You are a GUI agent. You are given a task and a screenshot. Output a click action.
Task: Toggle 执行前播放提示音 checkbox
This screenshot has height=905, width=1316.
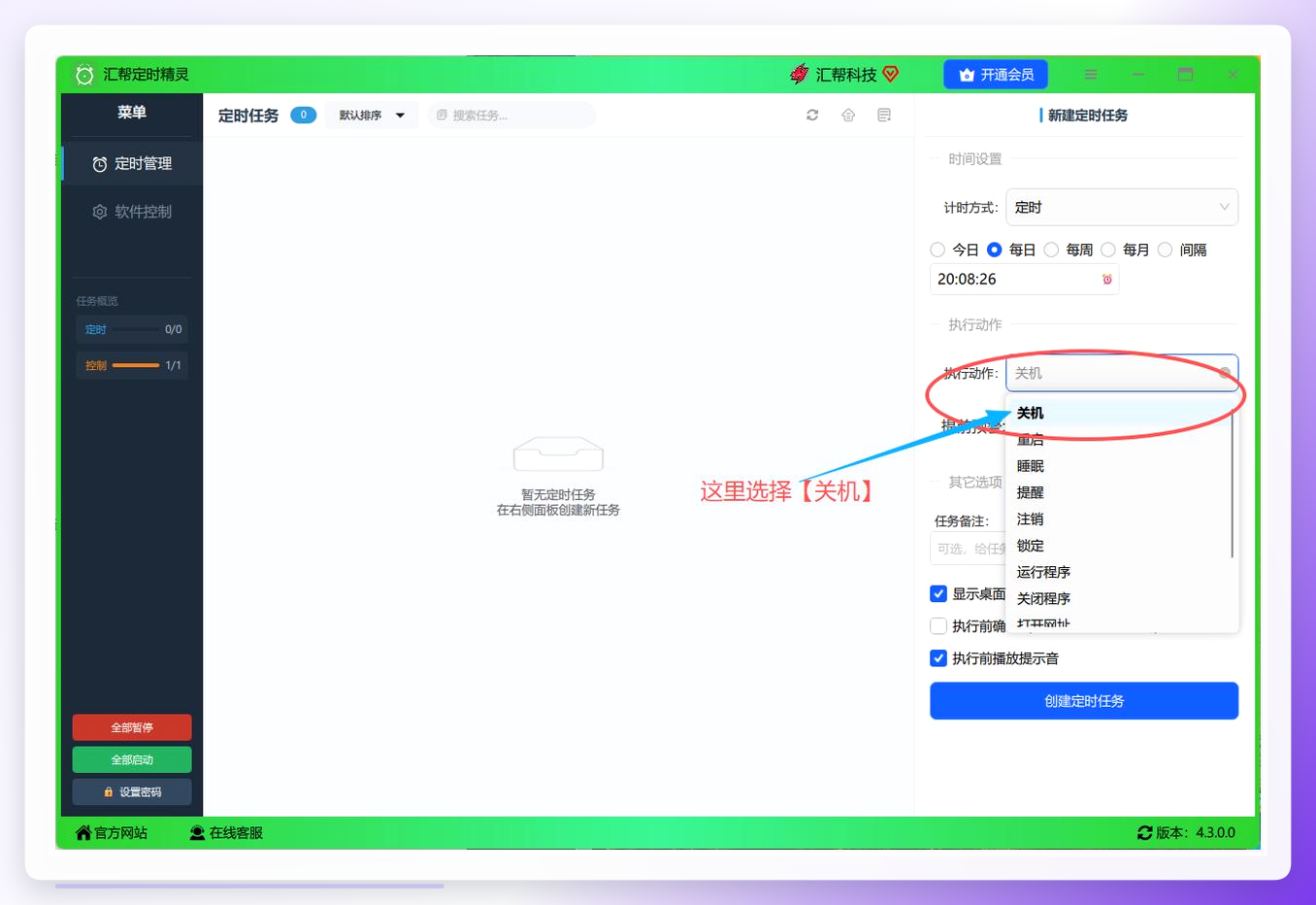[938, 658]
